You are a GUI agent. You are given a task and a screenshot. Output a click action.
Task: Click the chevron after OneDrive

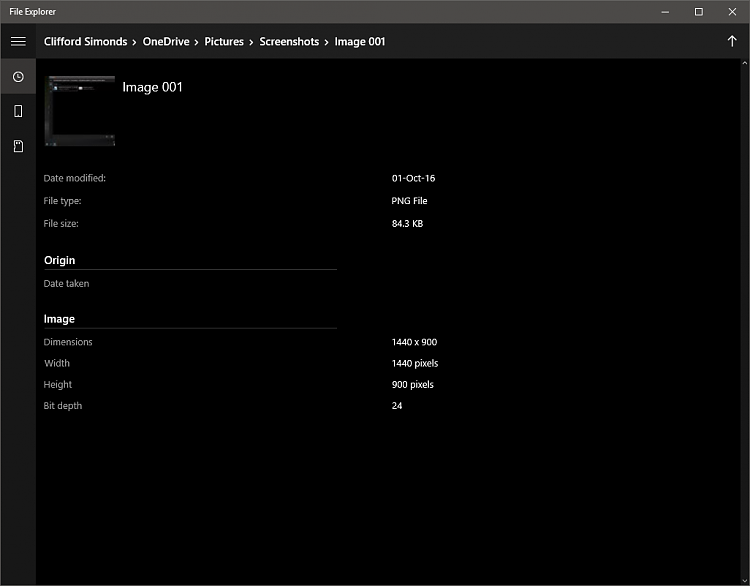point(196,43)
